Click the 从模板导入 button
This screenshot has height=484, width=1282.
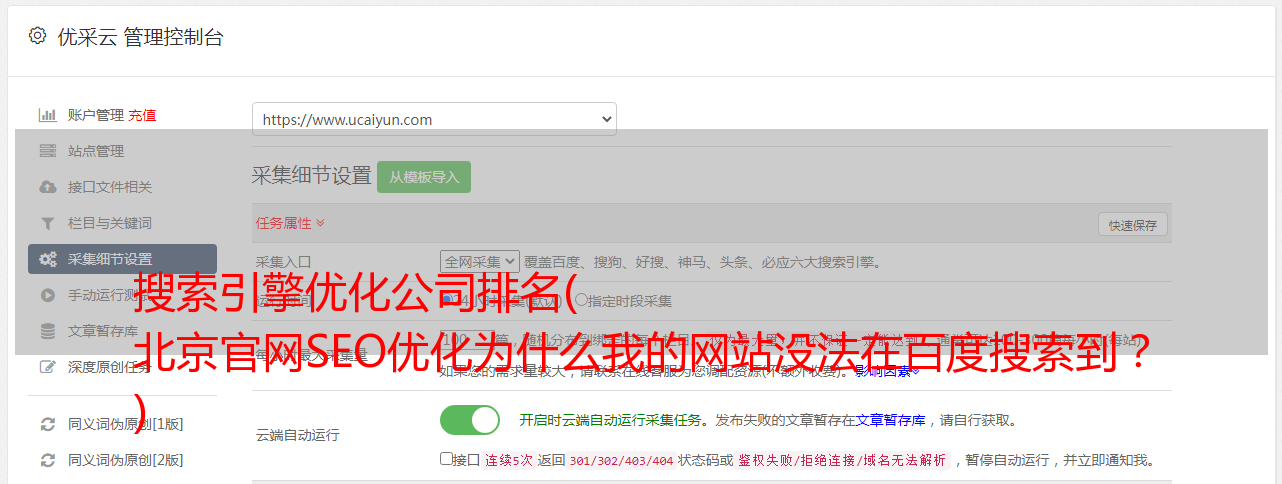tap(424, 177)
